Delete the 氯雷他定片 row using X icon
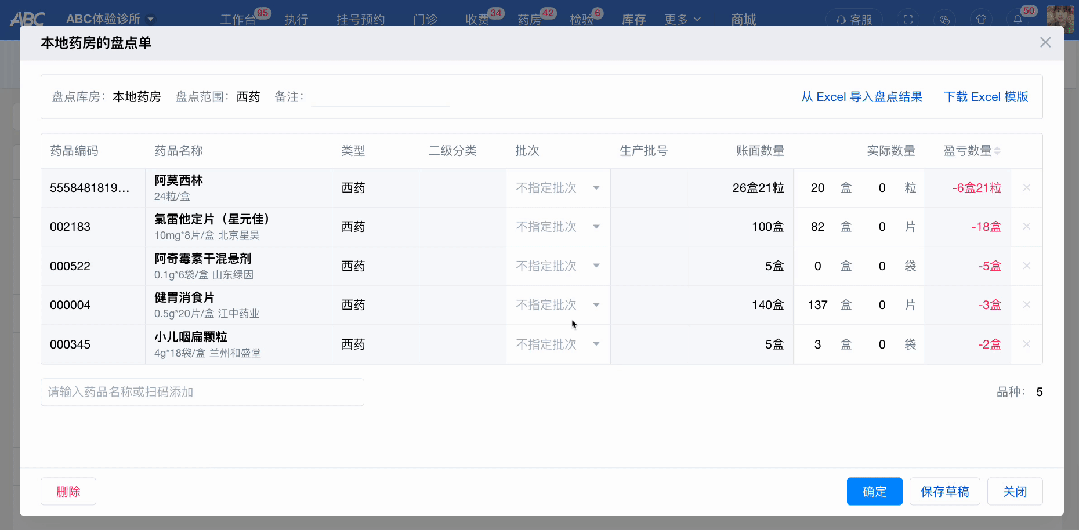 coord(1026,227)
